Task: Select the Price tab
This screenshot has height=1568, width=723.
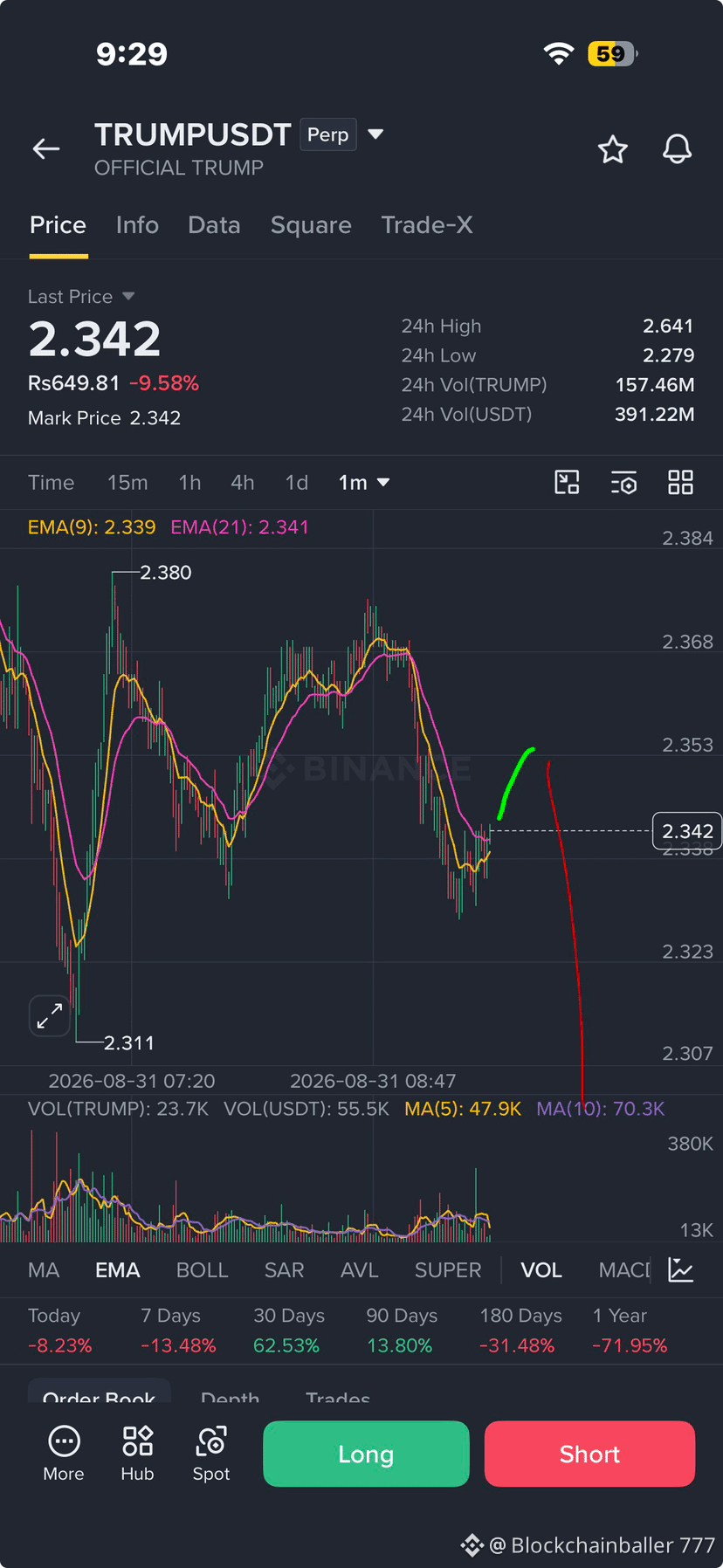Action: (x=58, y=225)
